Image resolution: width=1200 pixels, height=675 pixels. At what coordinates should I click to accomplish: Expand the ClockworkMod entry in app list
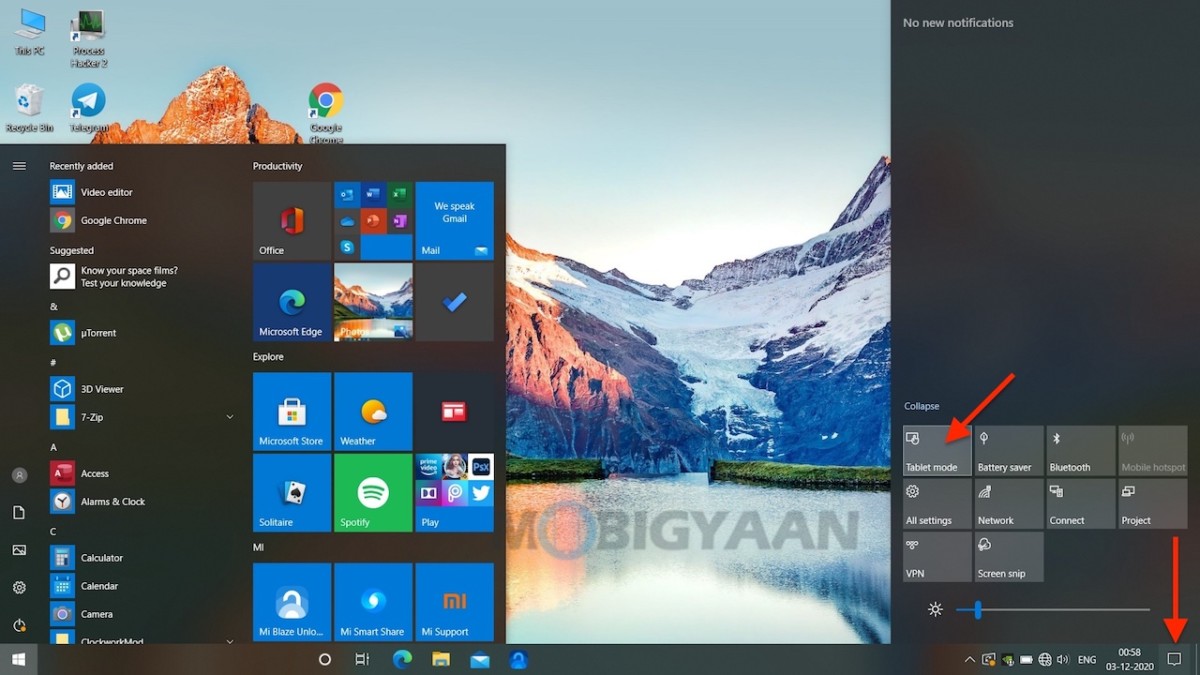230,641
